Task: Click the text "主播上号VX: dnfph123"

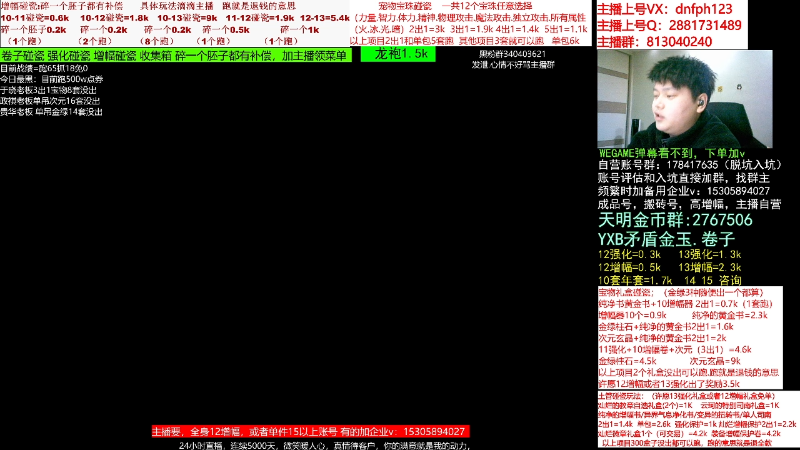Action: click(x=664, y=9)
